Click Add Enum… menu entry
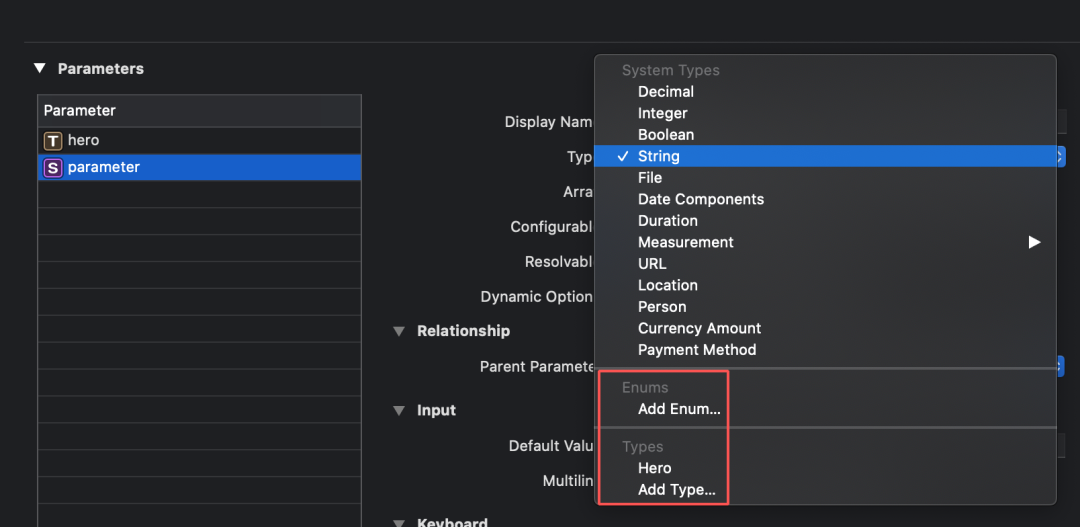 click(679, 409)
